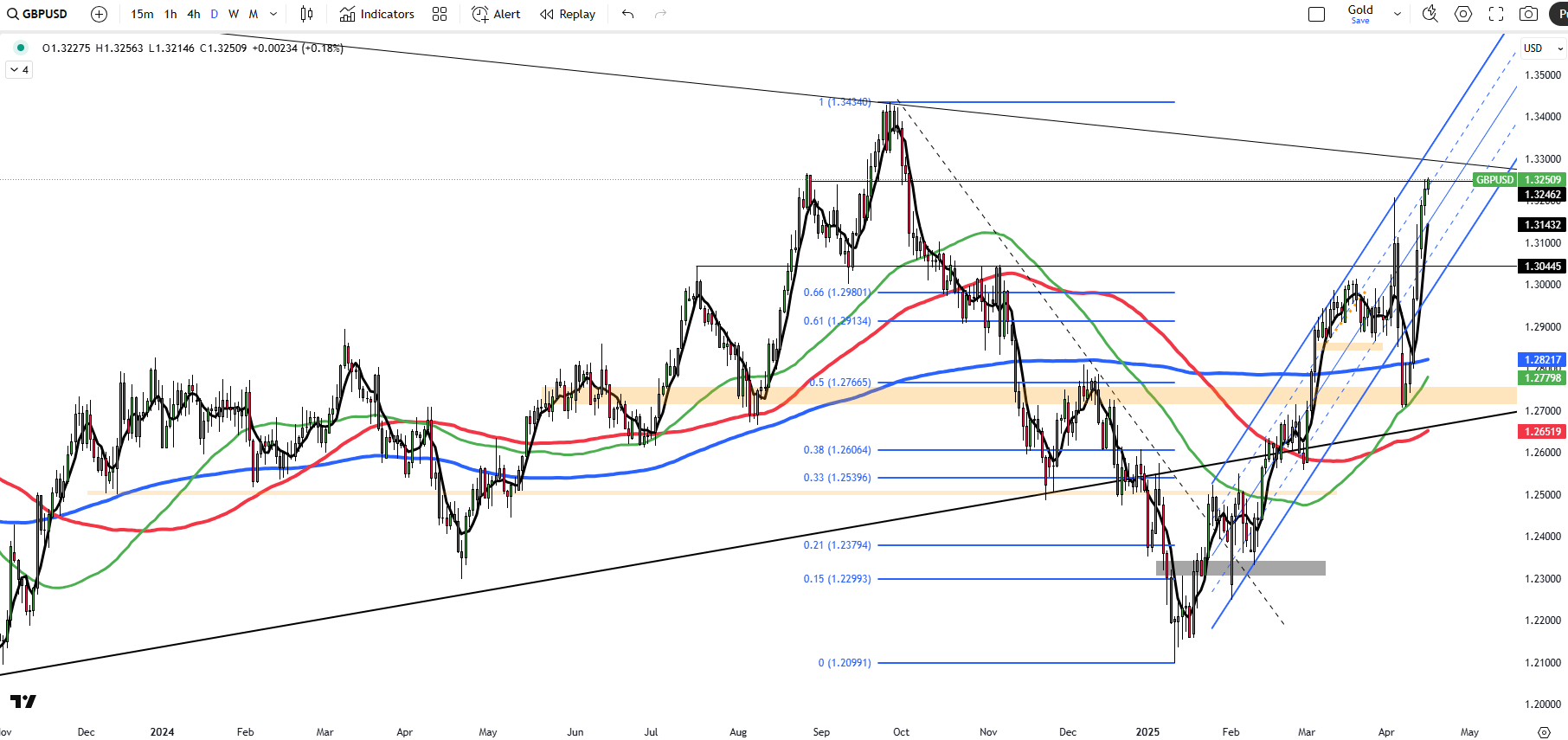Screen dimensions: 1568x740
Task: Select the Fibonacci 0.5 (1.27665) label
Action: pyautogui.click(x=840, y=383)
